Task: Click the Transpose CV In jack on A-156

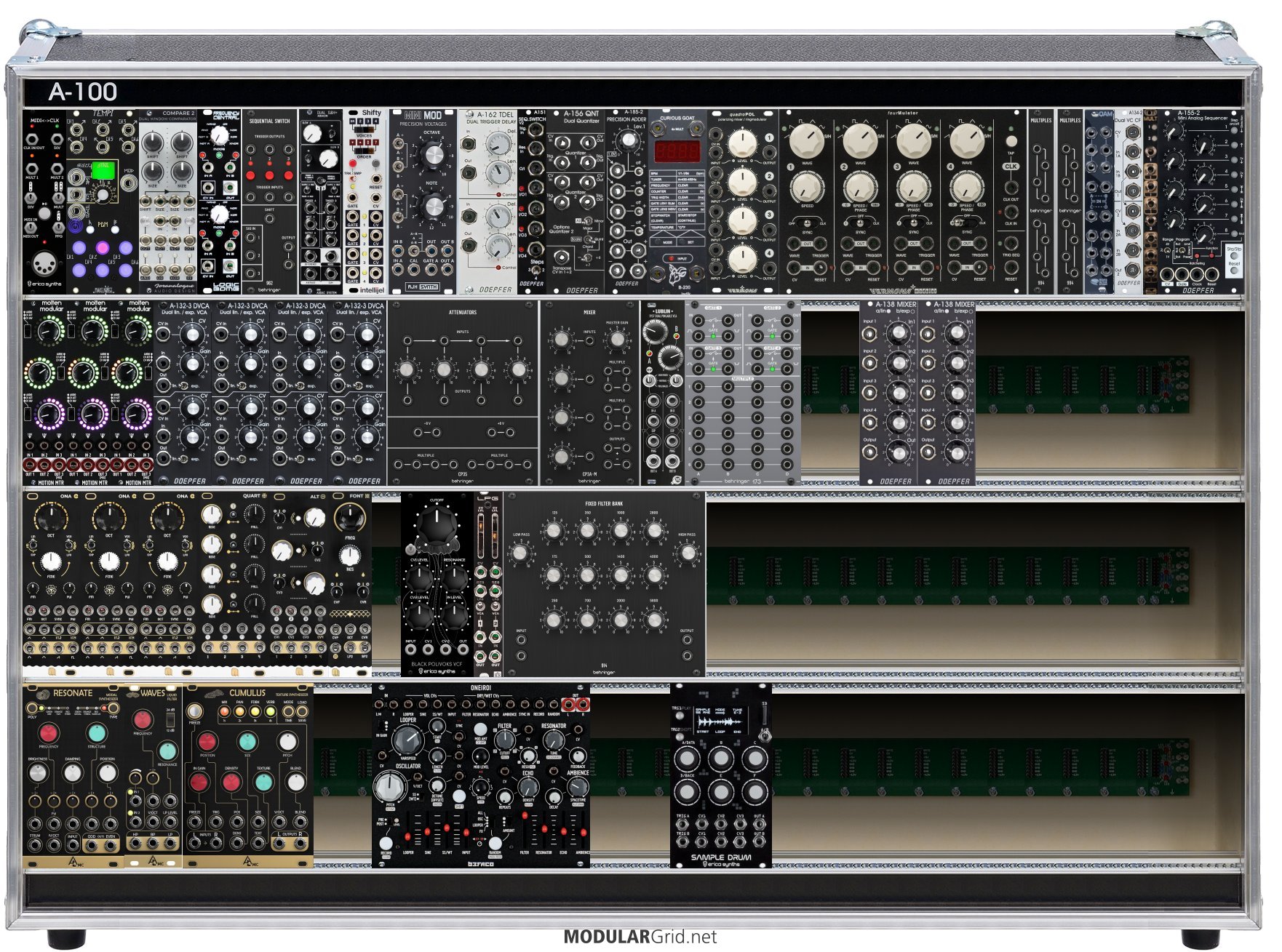Action: point(561,258)
